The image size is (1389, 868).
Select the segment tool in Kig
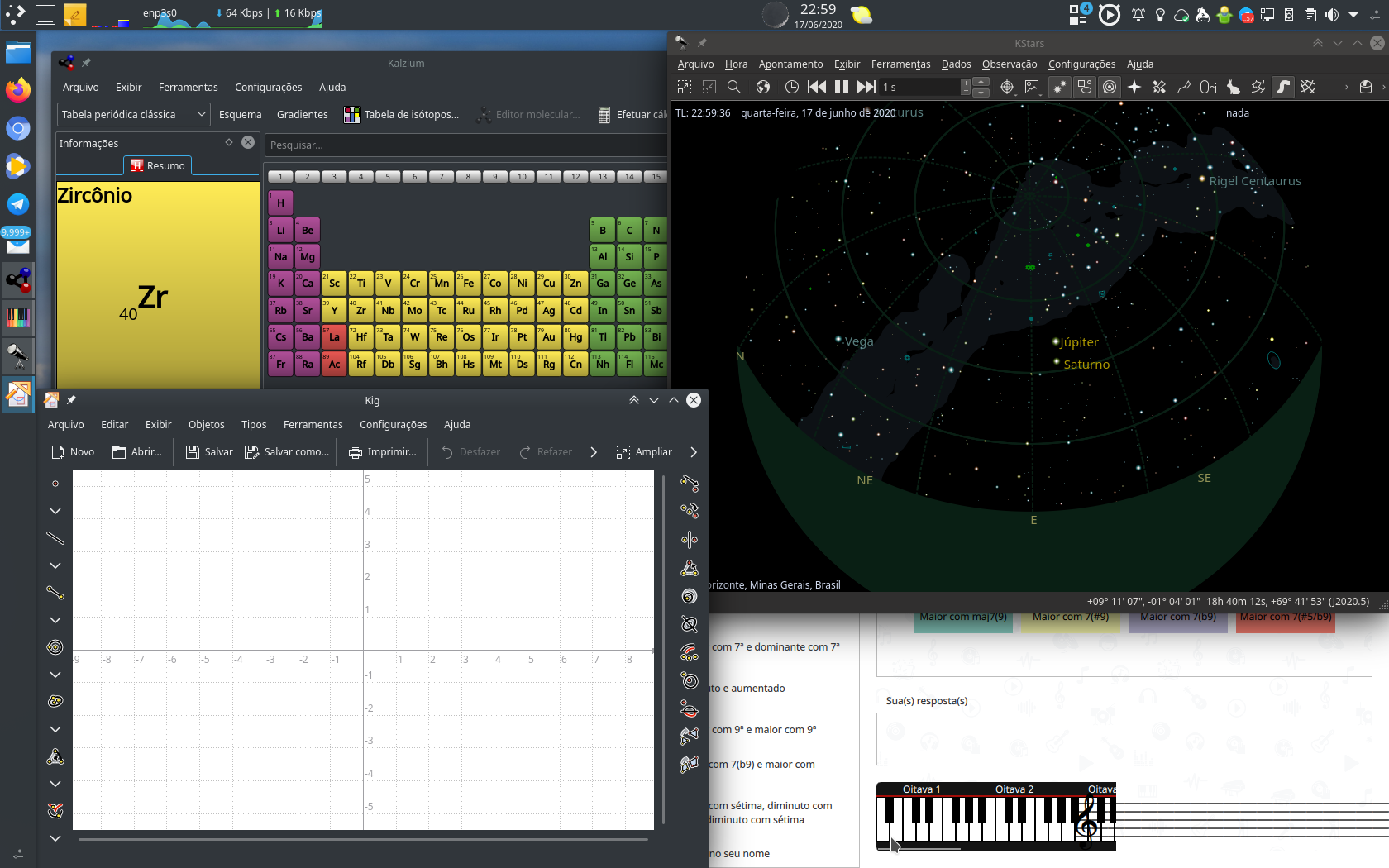55,593
